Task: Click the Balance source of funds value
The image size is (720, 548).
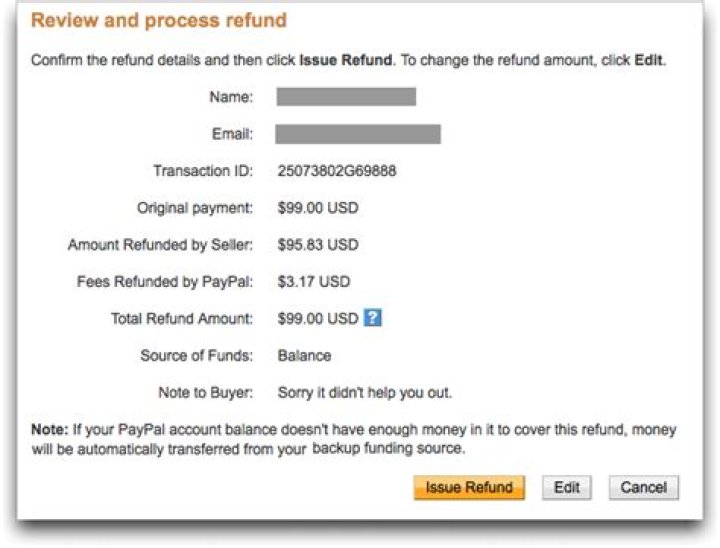Action: (x=304, y=355)
